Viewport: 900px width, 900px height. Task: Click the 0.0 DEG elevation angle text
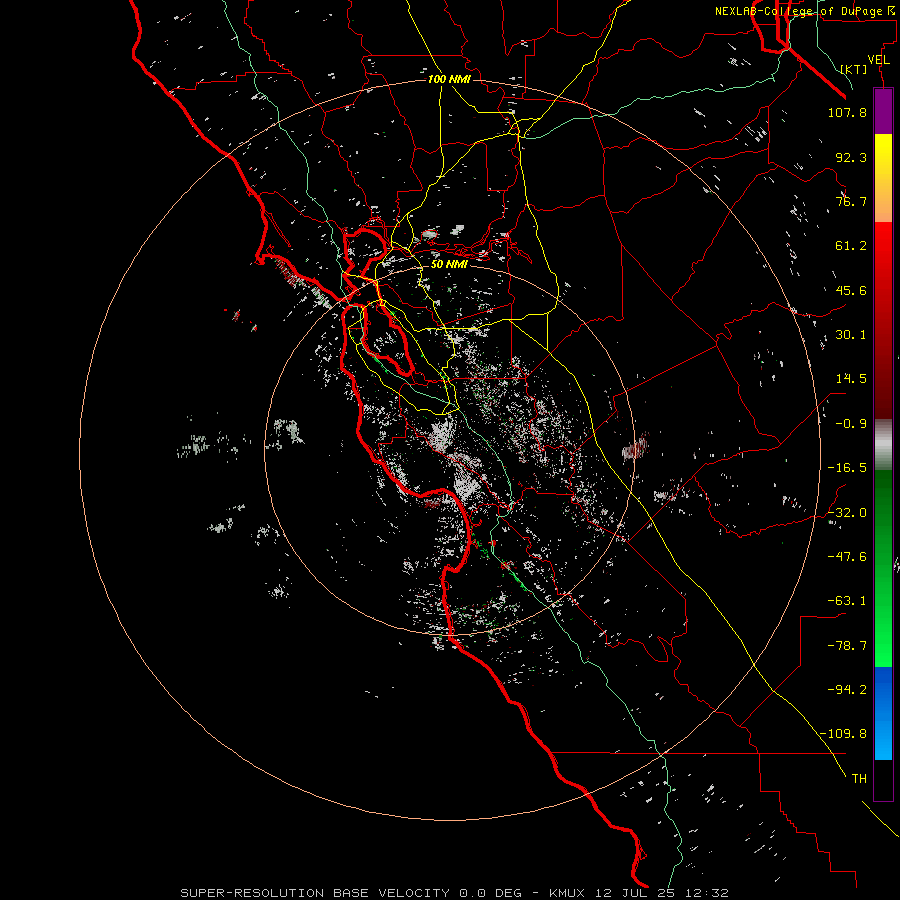pos(490,893)
